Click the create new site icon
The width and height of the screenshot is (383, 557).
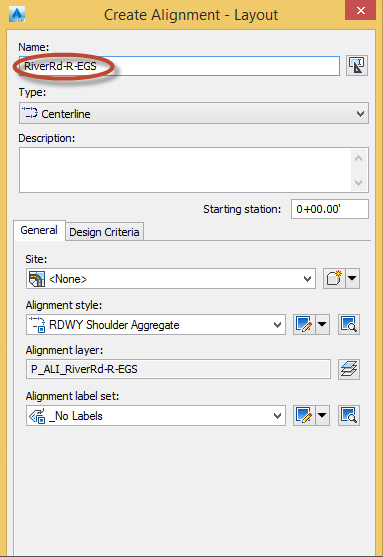point(334,278)
